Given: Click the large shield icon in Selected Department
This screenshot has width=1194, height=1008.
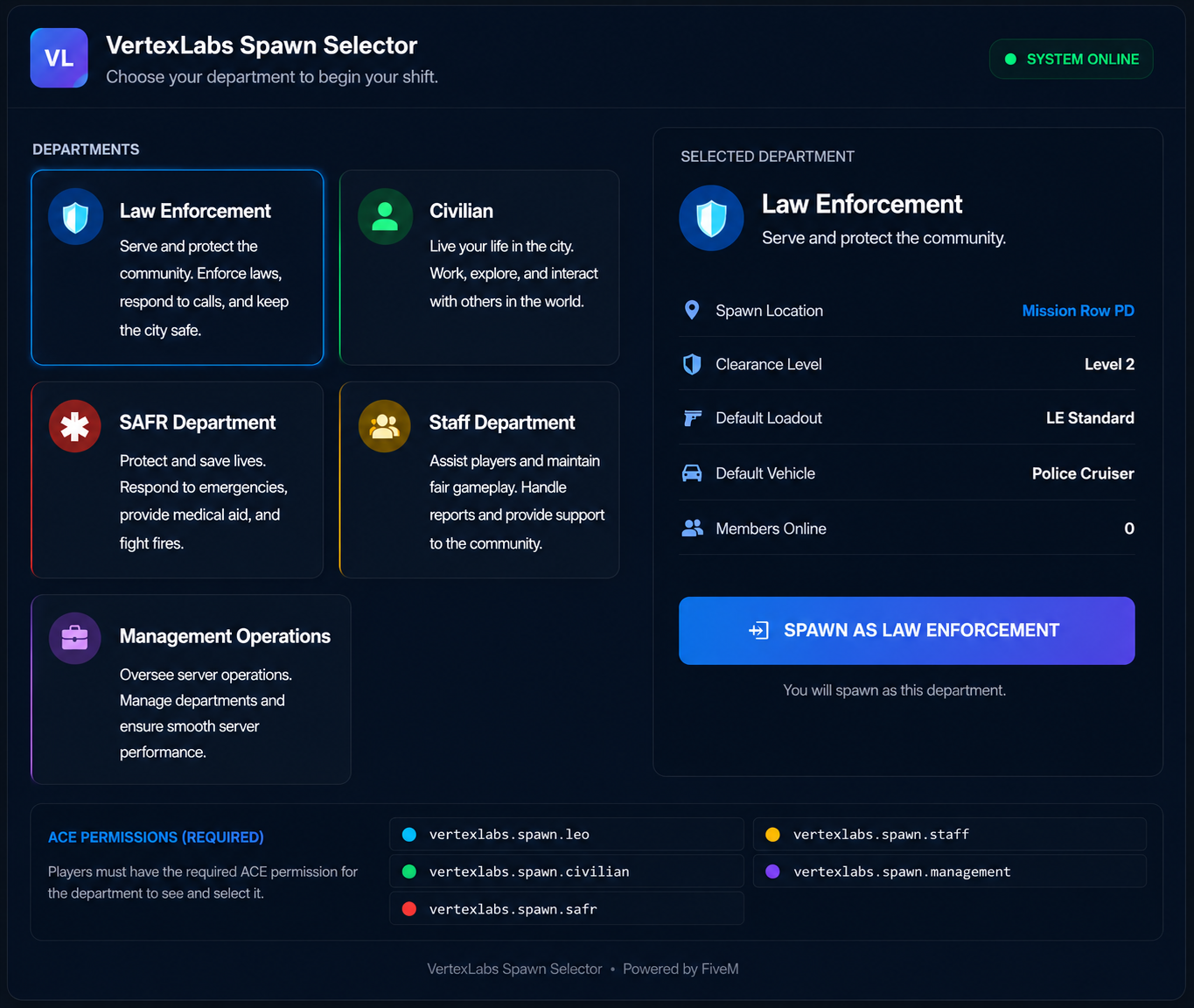Looking at the screenshot, I should click(711, 218).
